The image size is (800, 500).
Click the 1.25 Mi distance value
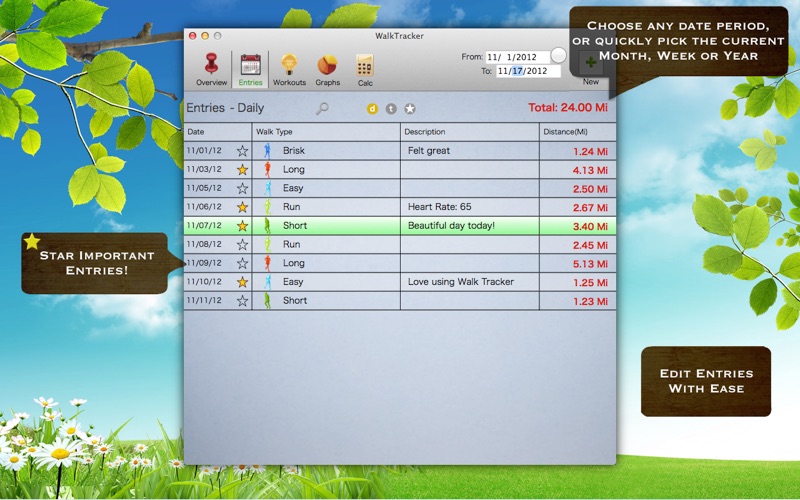pos(590,283)
